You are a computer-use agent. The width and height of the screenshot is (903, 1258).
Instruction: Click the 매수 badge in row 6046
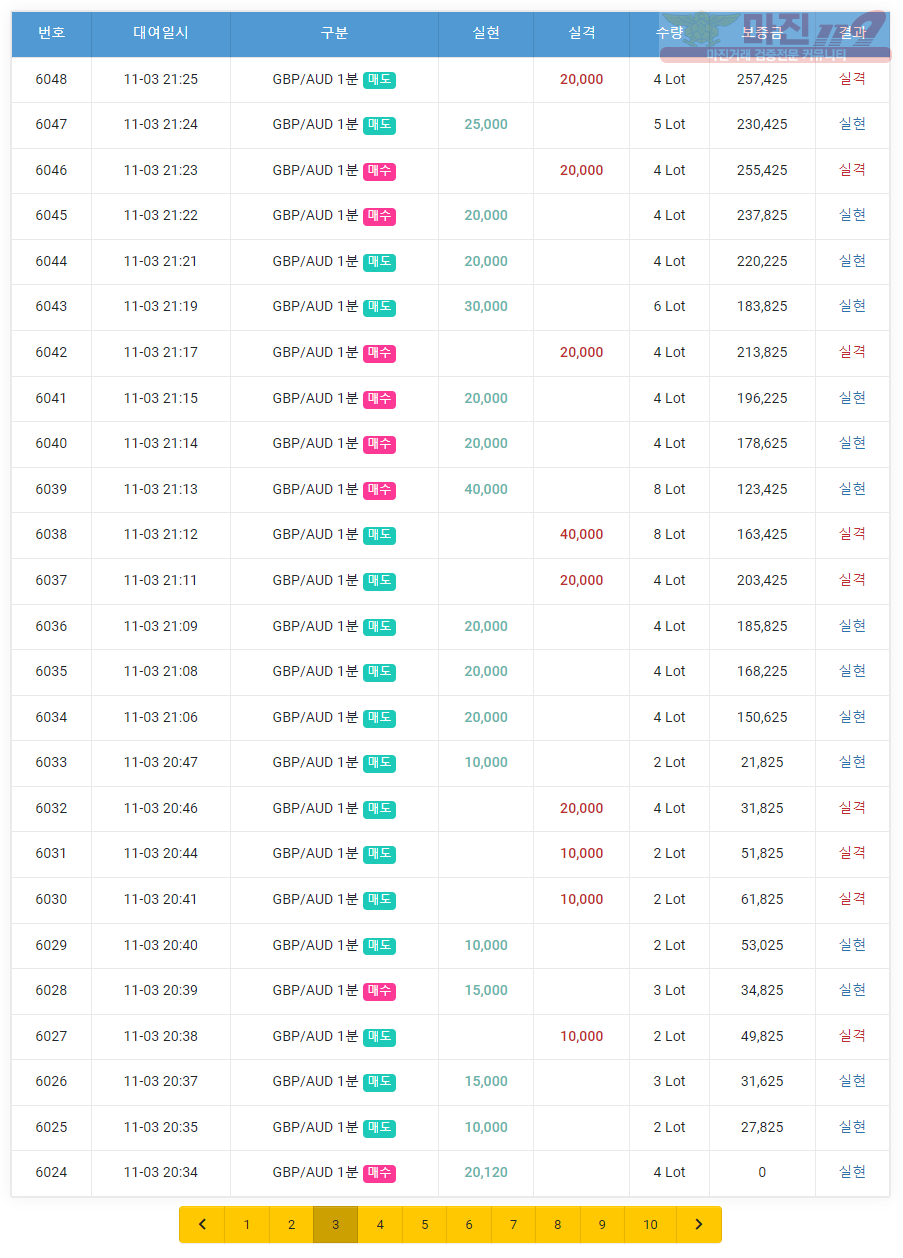tap(379, 171)
